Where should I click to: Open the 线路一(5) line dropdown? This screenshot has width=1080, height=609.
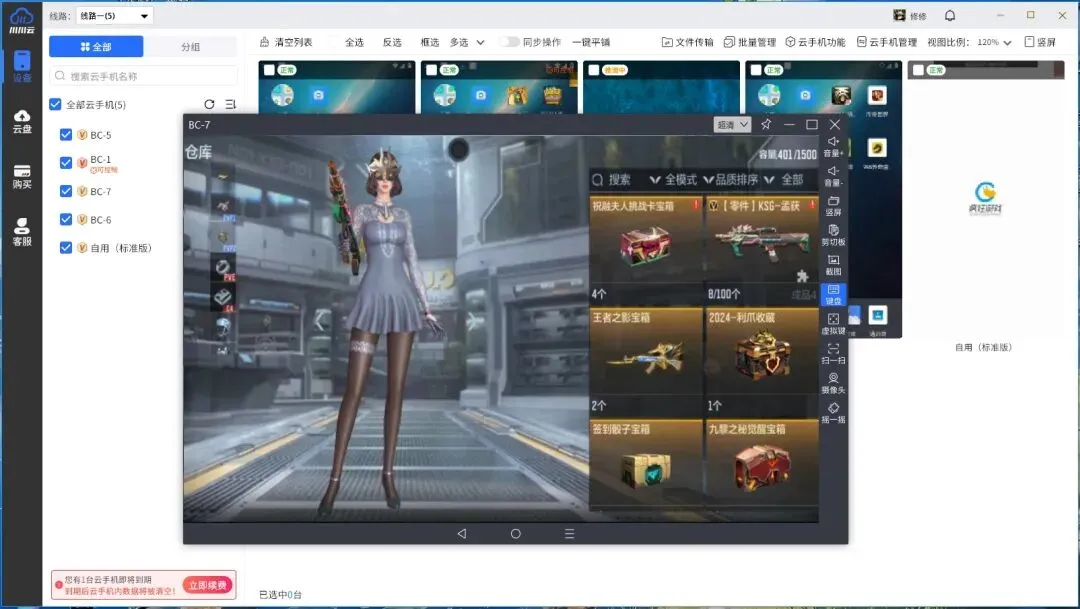[x=114, y=15]
